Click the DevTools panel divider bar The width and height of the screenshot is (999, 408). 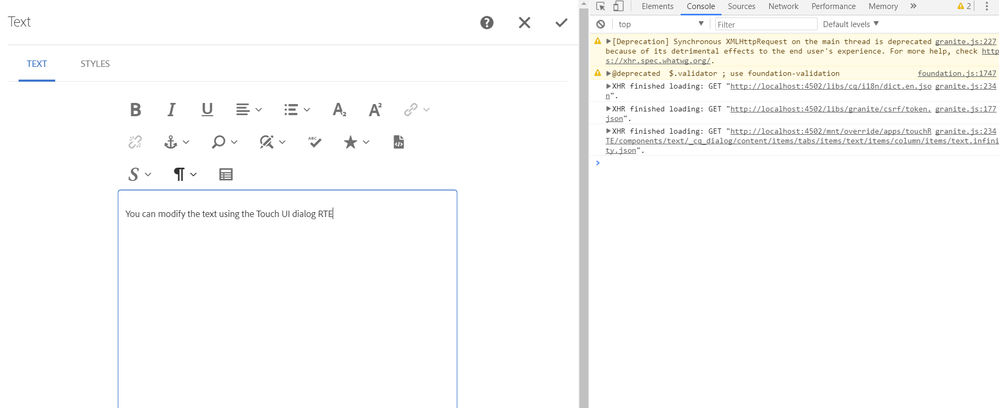pyautogui.click(x=584, y=204)
